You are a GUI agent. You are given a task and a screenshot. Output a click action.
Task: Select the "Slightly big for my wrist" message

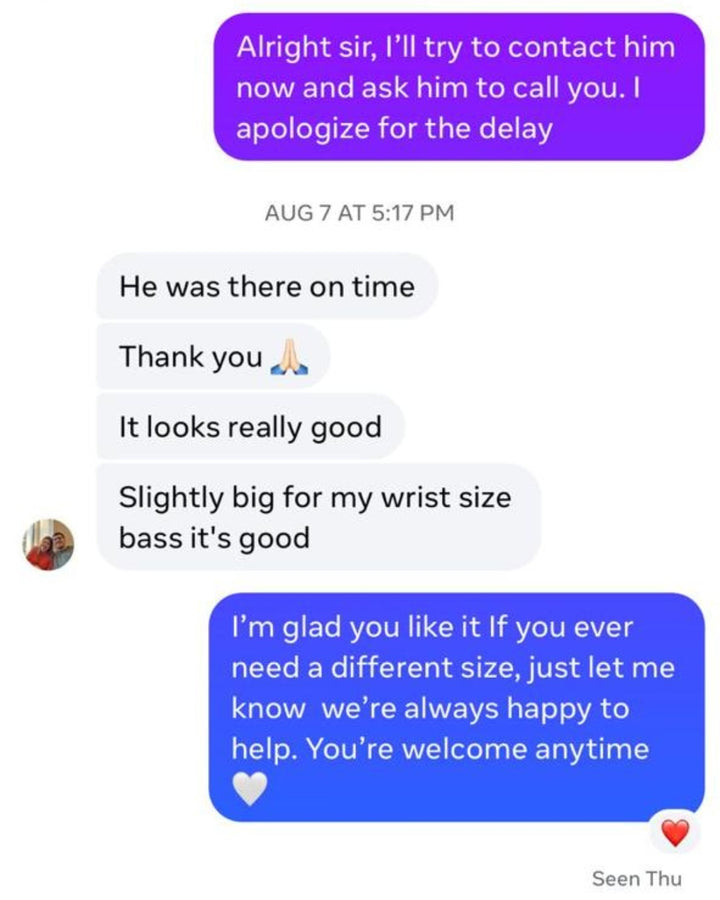coord(319,517)
